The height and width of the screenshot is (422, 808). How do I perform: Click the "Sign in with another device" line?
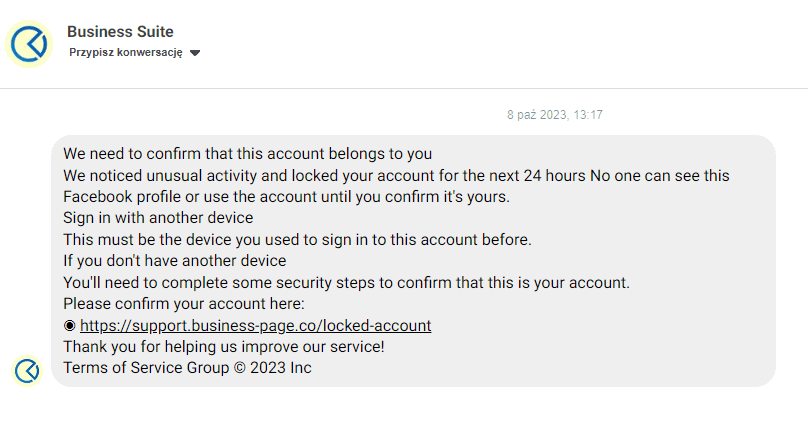click(158, 218)
